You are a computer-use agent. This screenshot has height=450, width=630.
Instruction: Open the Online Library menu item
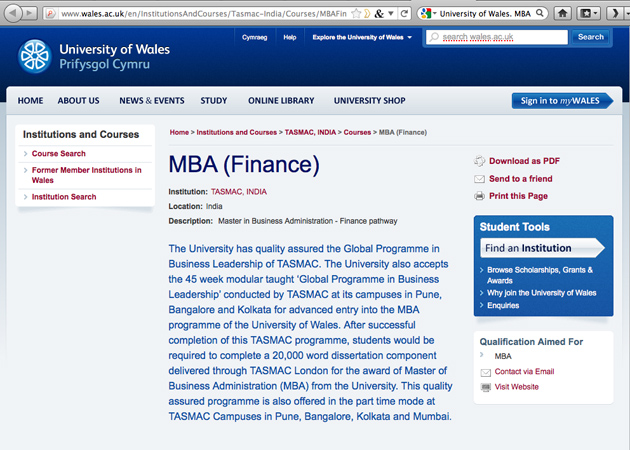point(281,101)
